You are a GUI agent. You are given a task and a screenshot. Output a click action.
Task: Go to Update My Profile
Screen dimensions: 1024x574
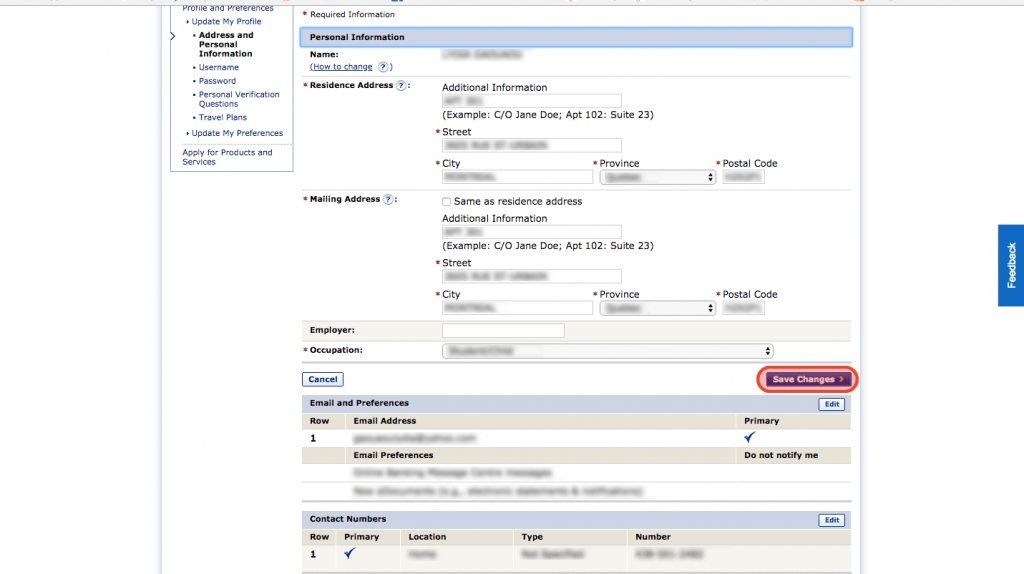(x=226, y=22)
